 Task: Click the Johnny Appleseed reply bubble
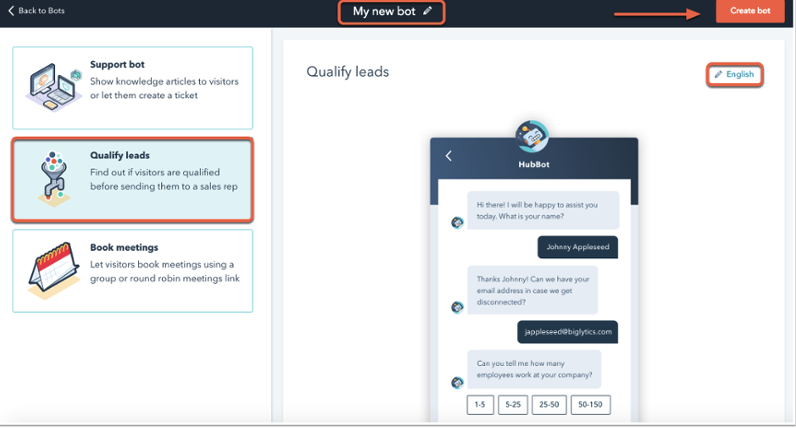pyautogui.click(x=578, y=247)
